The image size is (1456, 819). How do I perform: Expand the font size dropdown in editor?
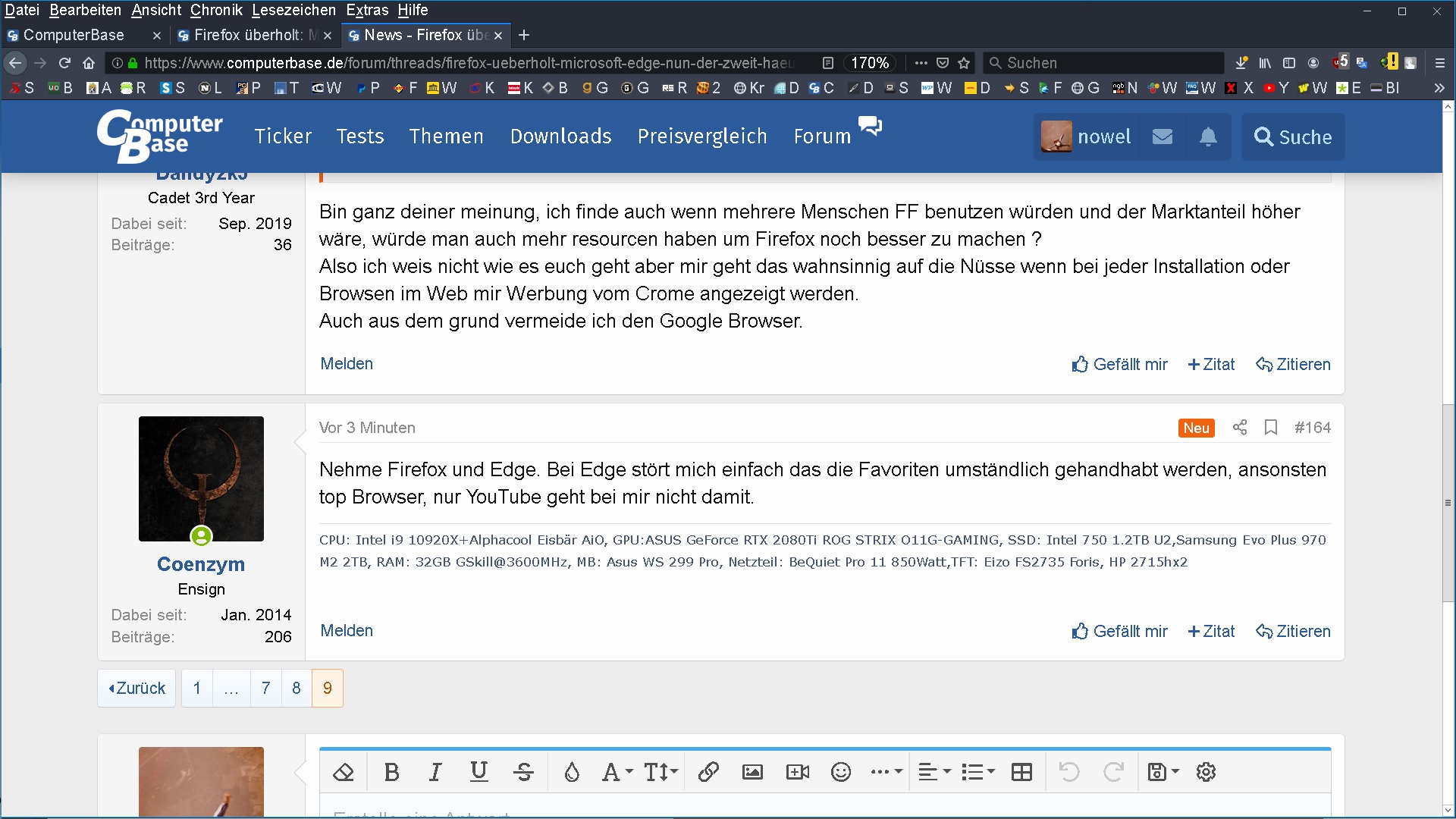661,772
